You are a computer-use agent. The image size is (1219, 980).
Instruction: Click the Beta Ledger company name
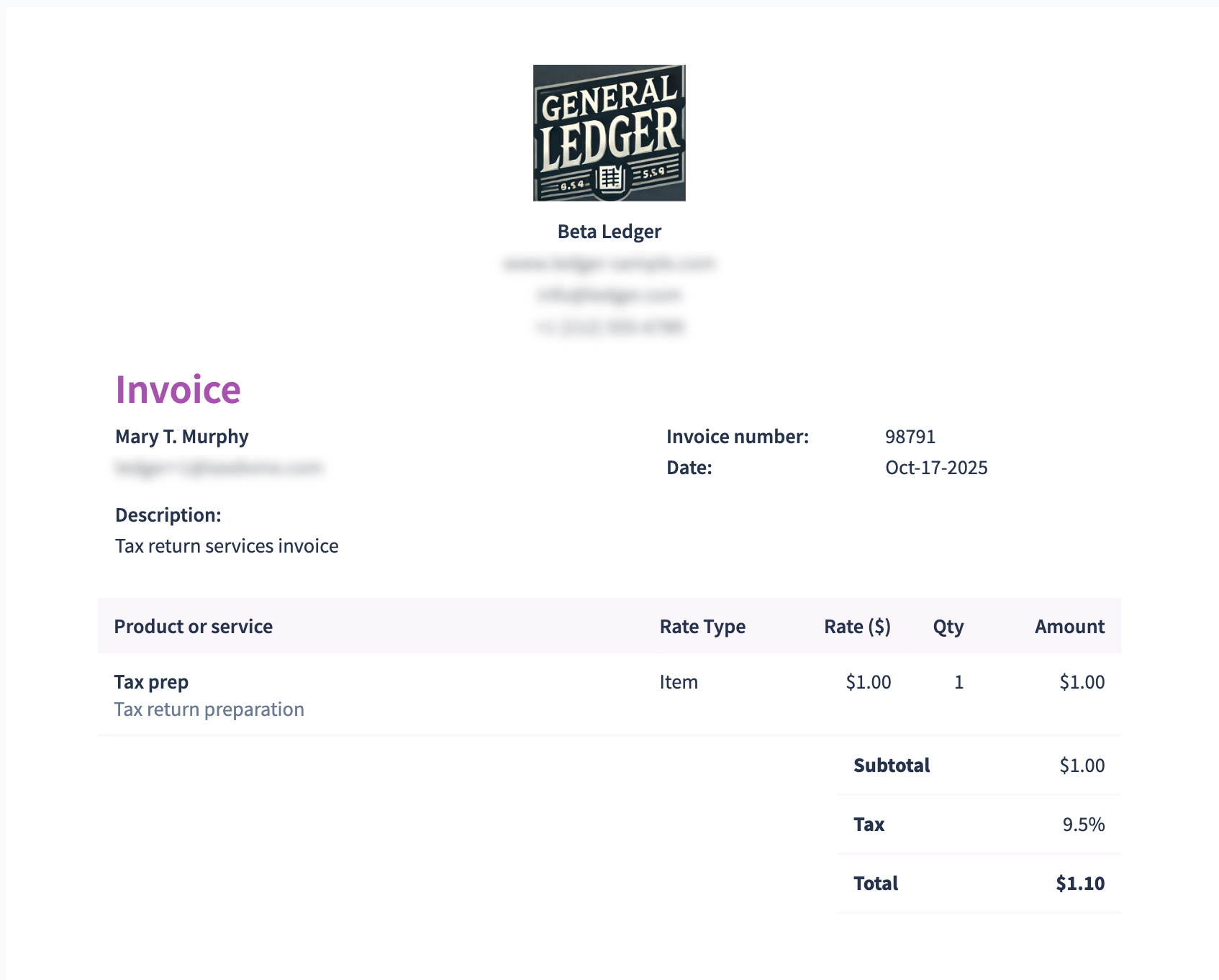609,232
